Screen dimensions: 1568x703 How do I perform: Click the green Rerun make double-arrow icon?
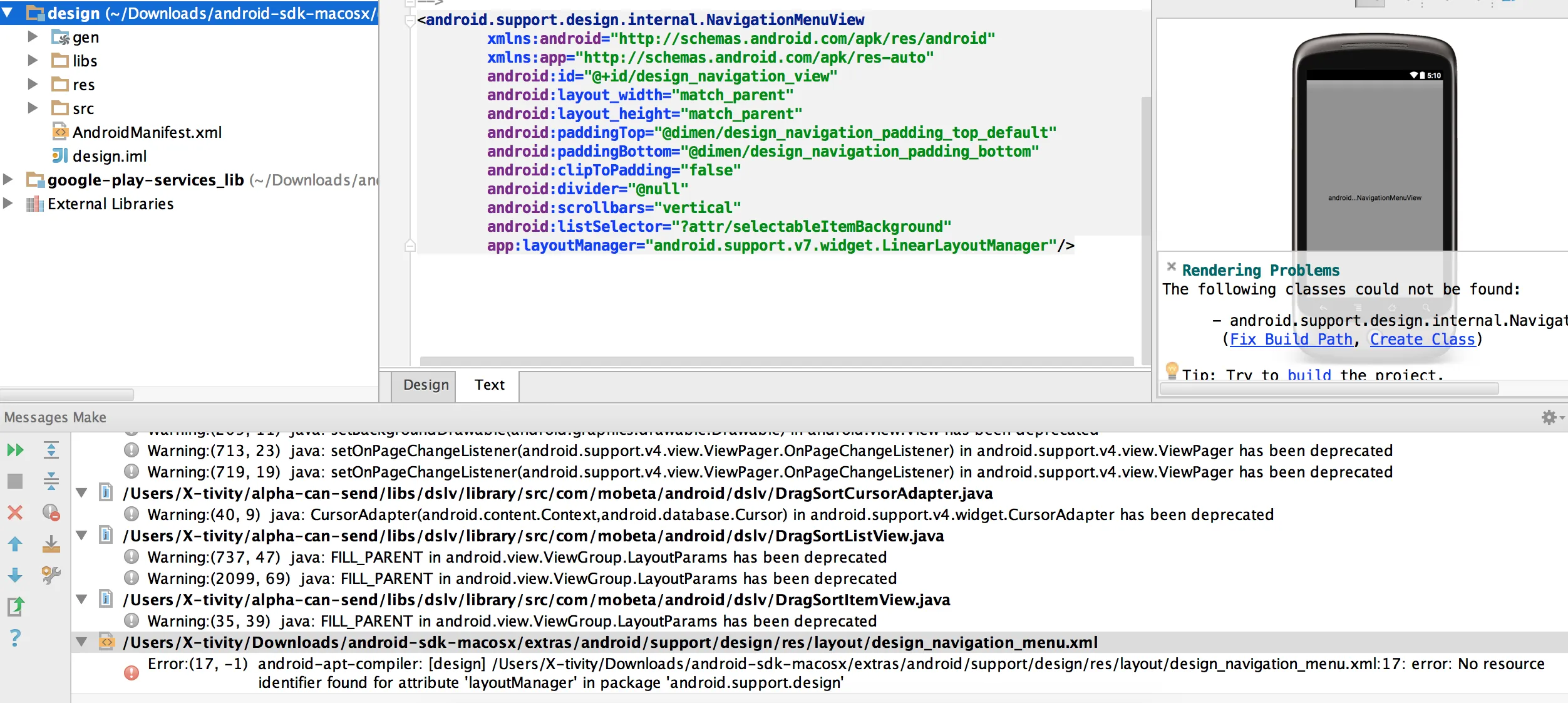[15, 450]
